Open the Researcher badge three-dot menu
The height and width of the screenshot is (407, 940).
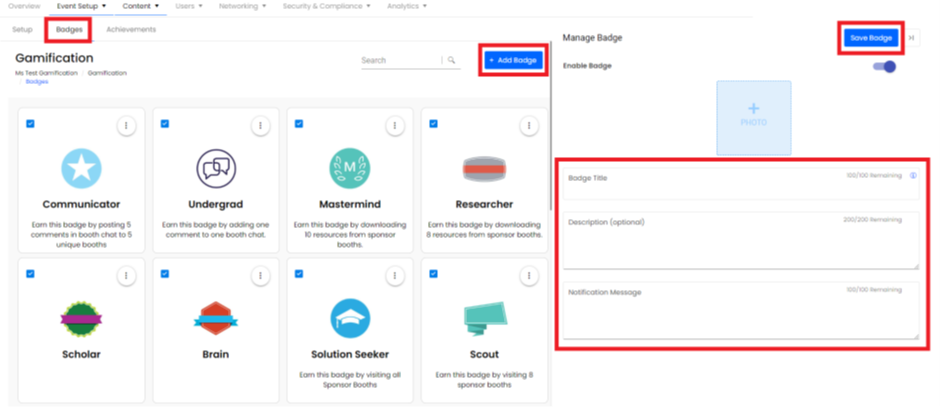[x=528, y=125]
